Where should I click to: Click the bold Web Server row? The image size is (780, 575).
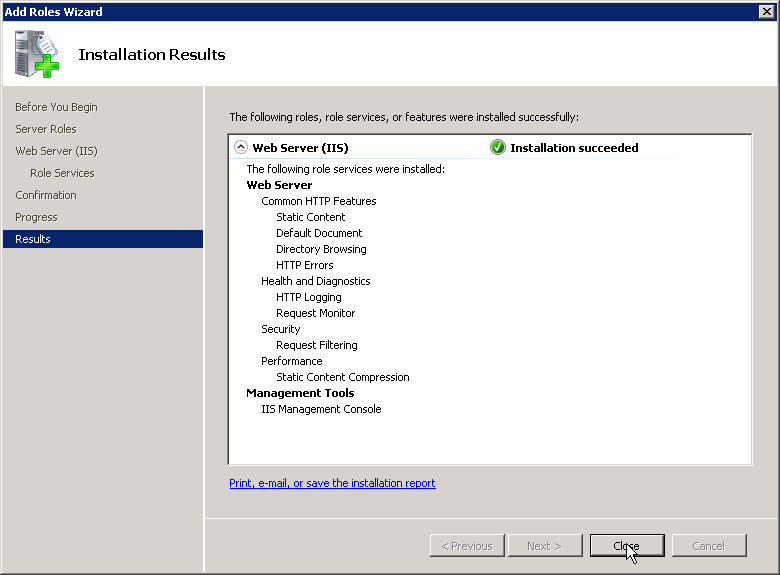pos(279,185)
